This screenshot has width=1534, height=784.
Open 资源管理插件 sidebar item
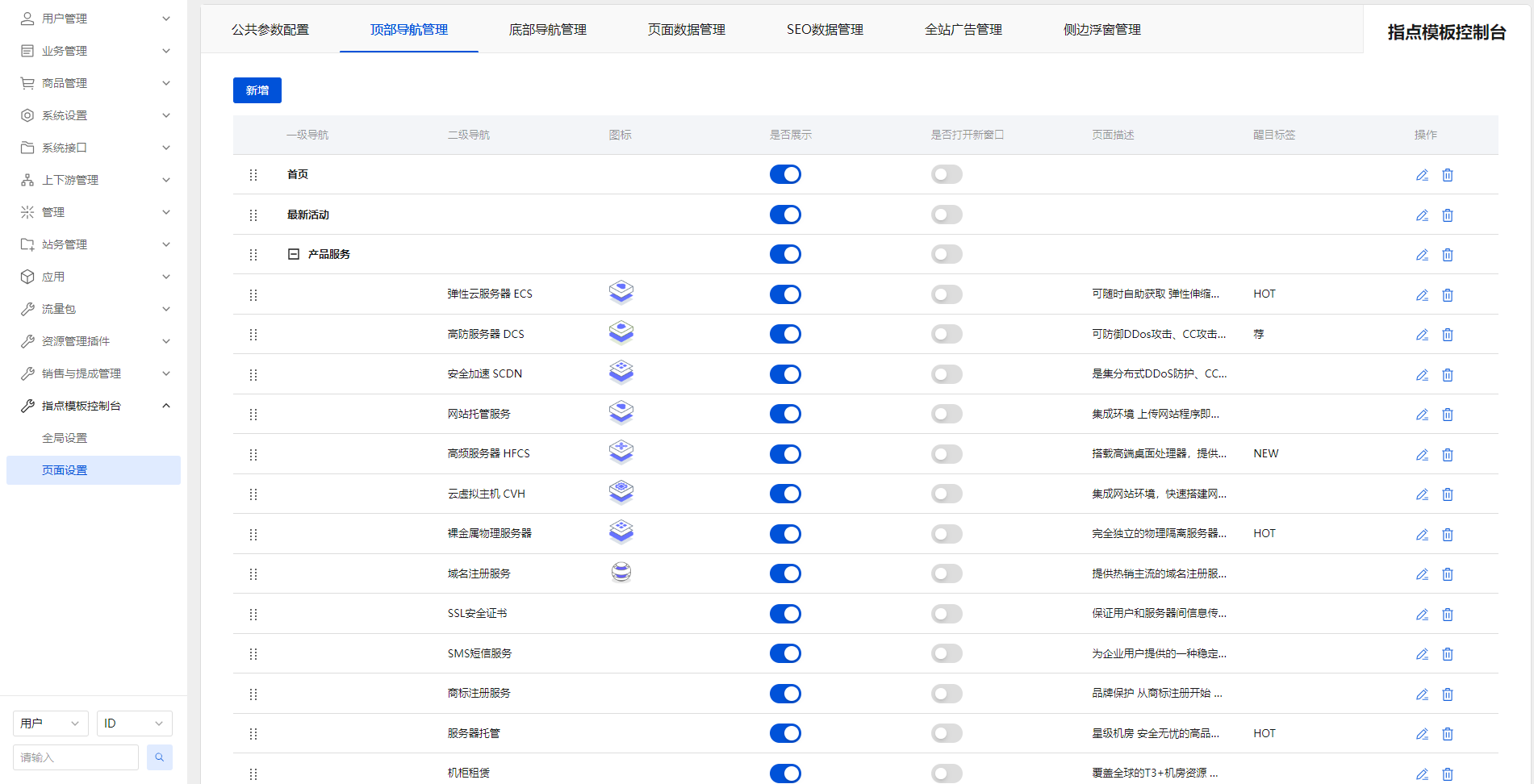[94, 341]
